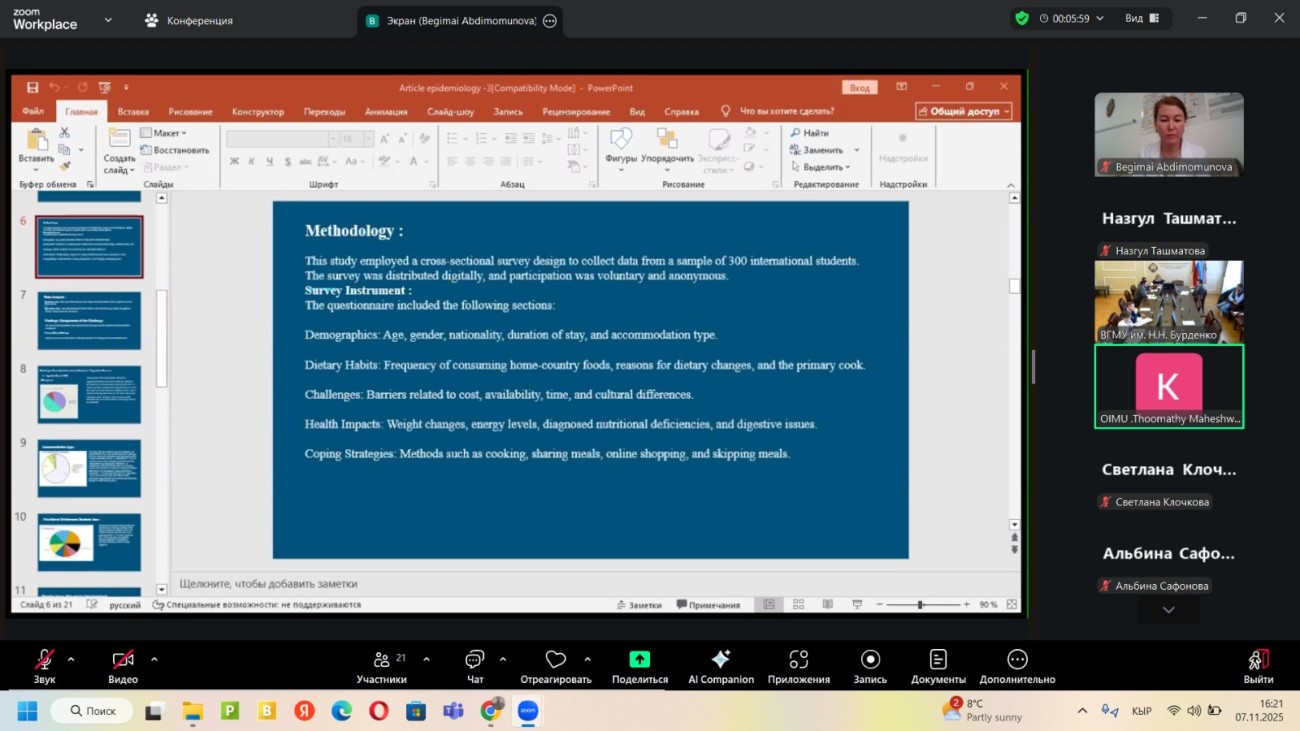Image resolution: width=1300 pixels, height=731 pixels.
Task: Open the Participants (Участники) list
Action: coord(382,660)
